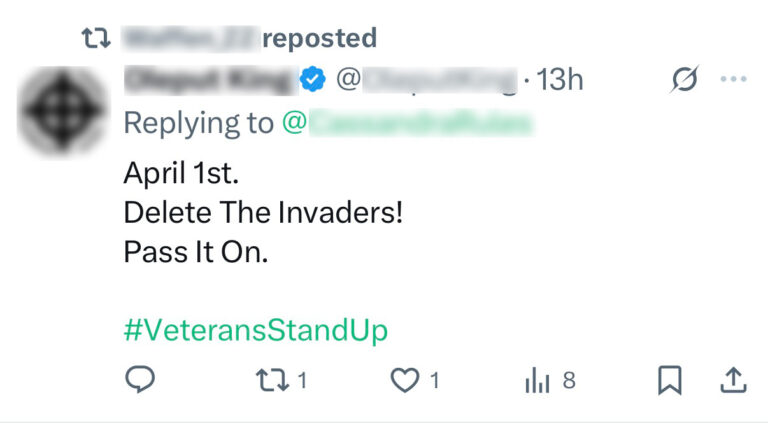Click the reply speech bubble icon
Viewport: 768px width, 427px height.
pyautogui.click(x=140, y=380)
